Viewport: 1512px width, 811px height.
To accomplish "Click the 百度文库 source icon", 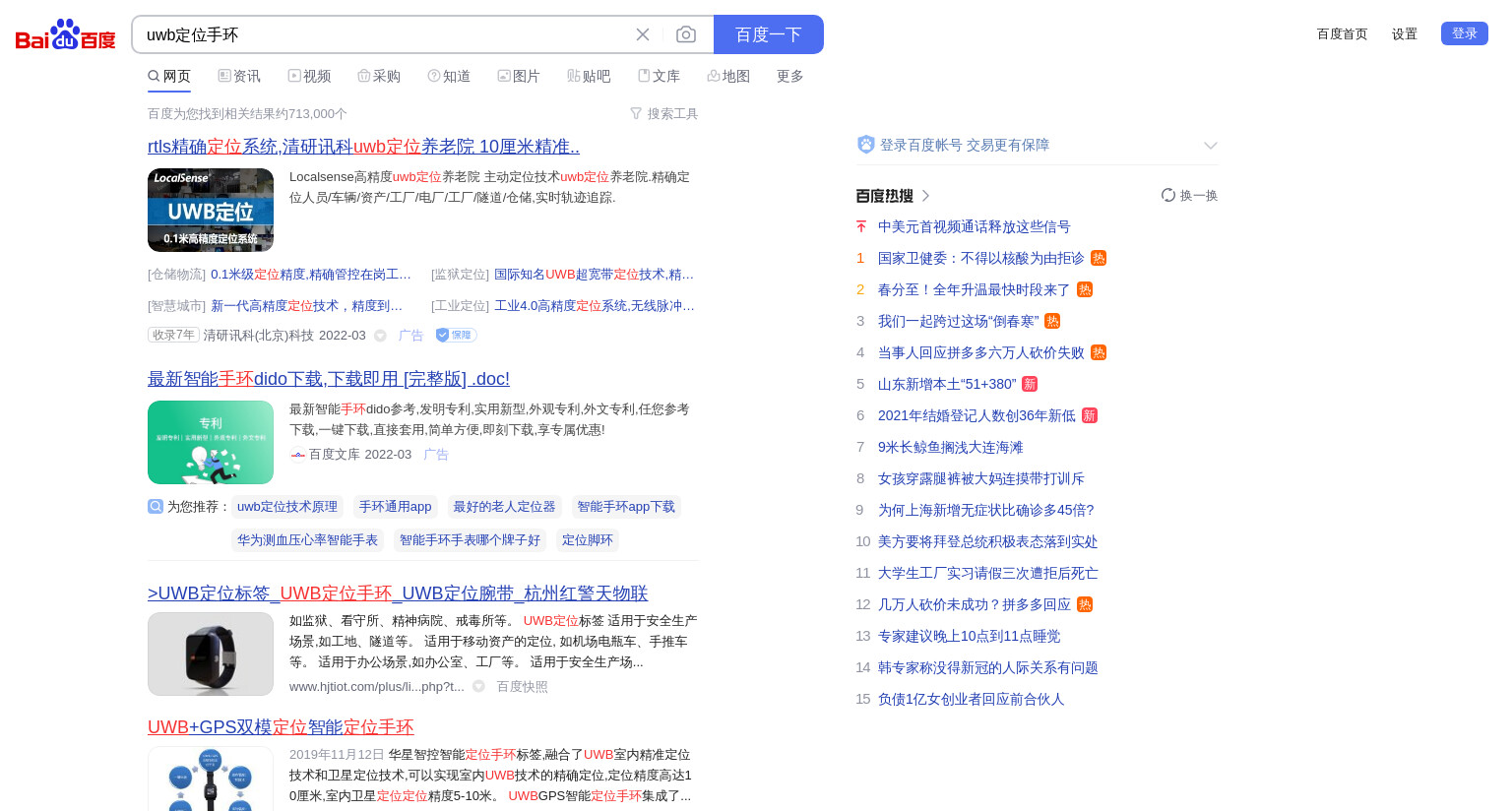I will [297, 455].
